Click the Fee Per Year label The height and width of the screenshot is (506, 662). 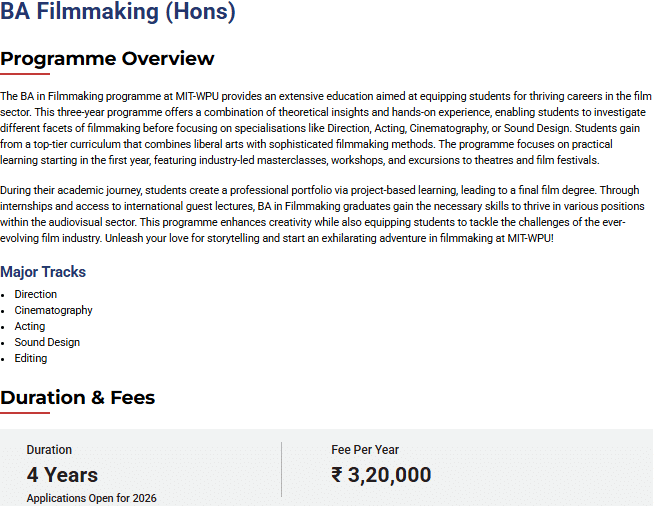[365, 450]
